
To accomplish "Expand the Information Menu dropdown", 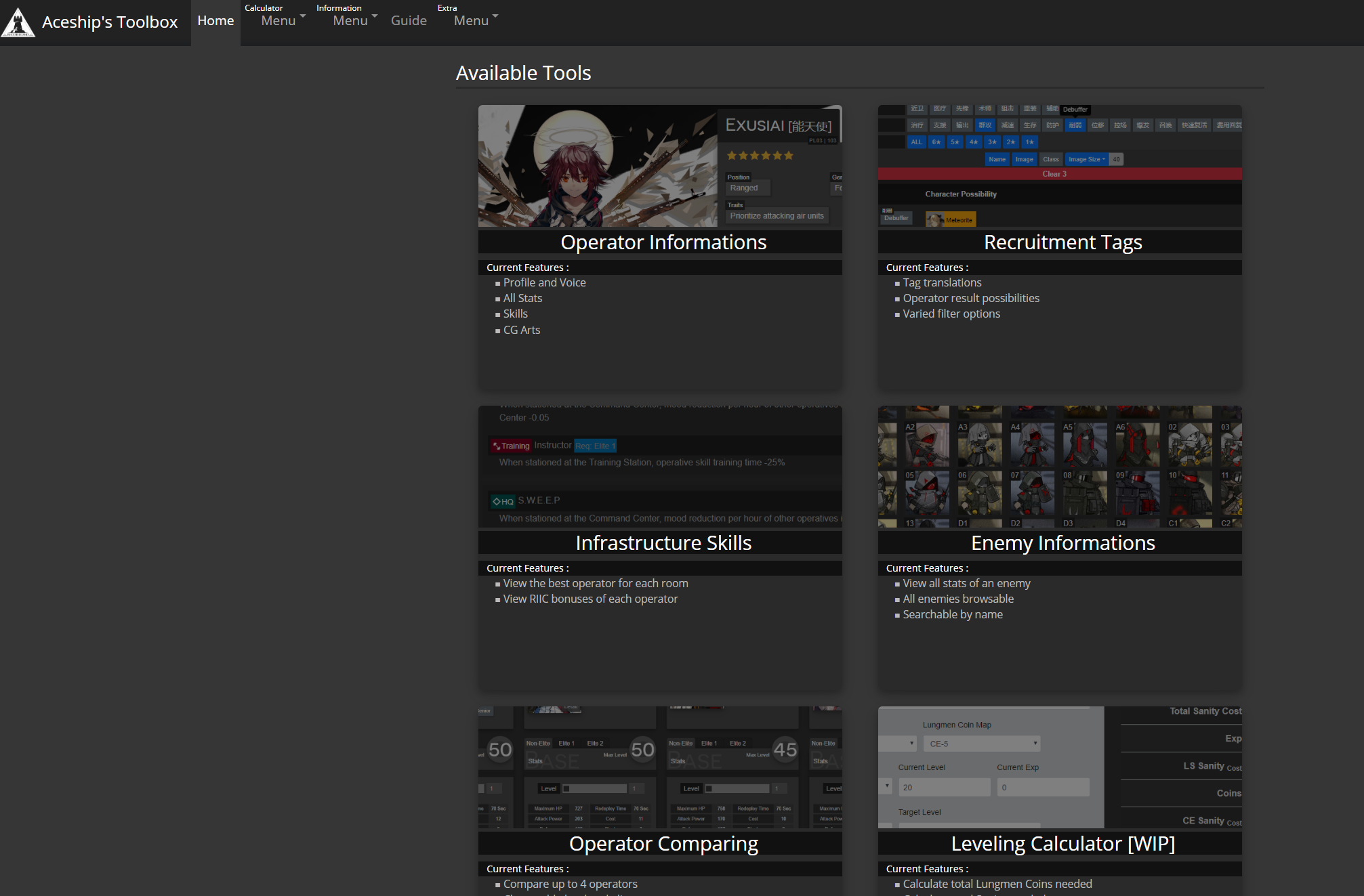I will coord(350,20).
